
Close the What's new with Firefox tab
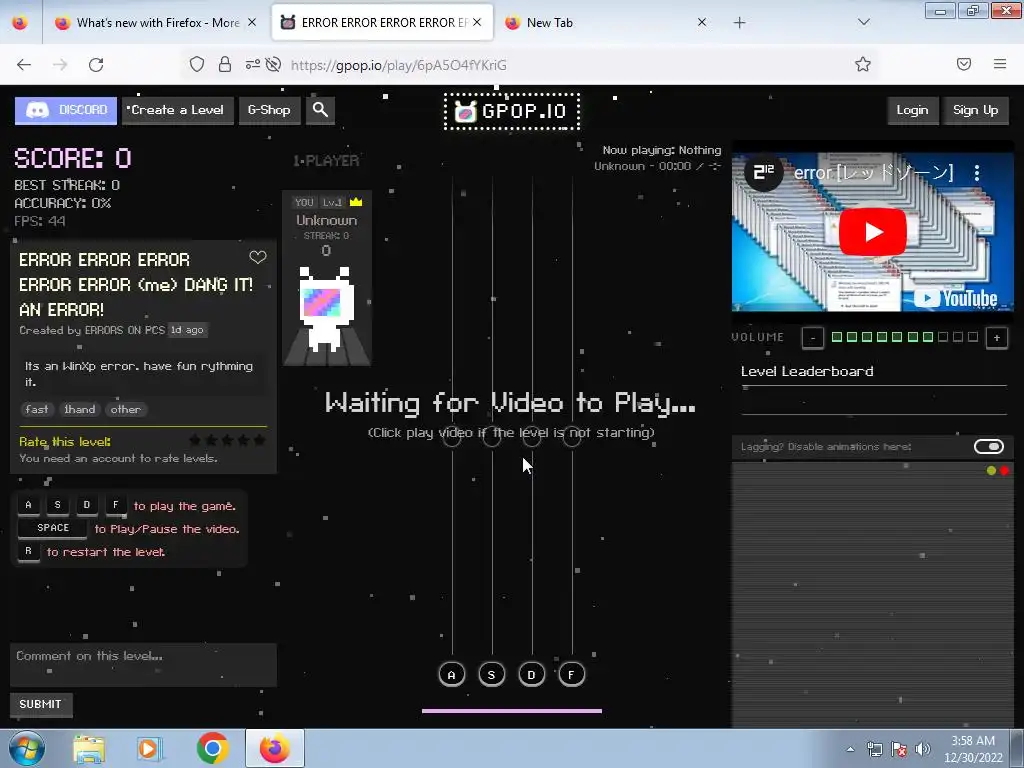coord(252,22)
